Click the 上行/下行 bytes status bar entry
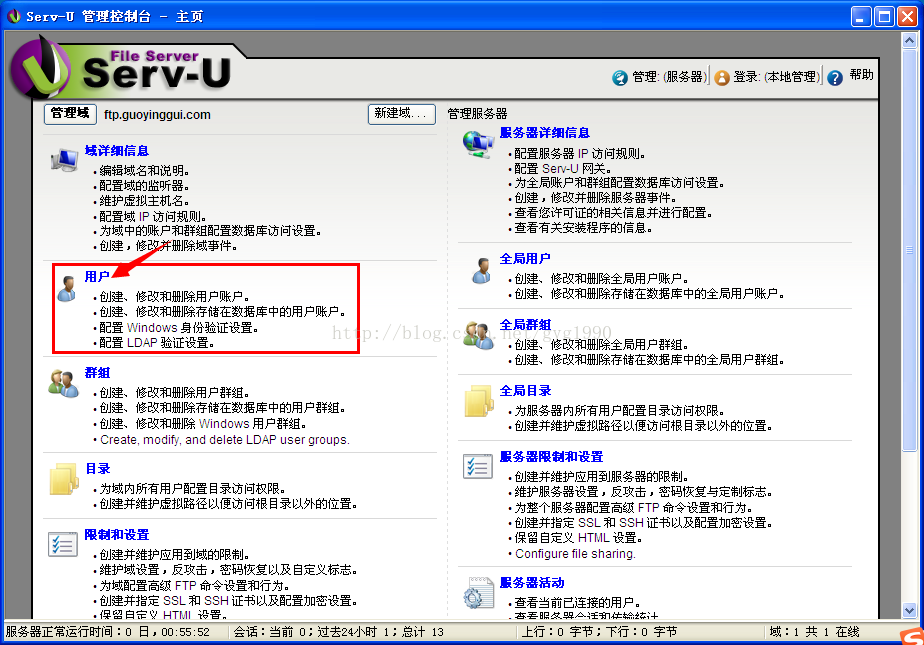Screen dimensions: 924x645 pos(599,632)
